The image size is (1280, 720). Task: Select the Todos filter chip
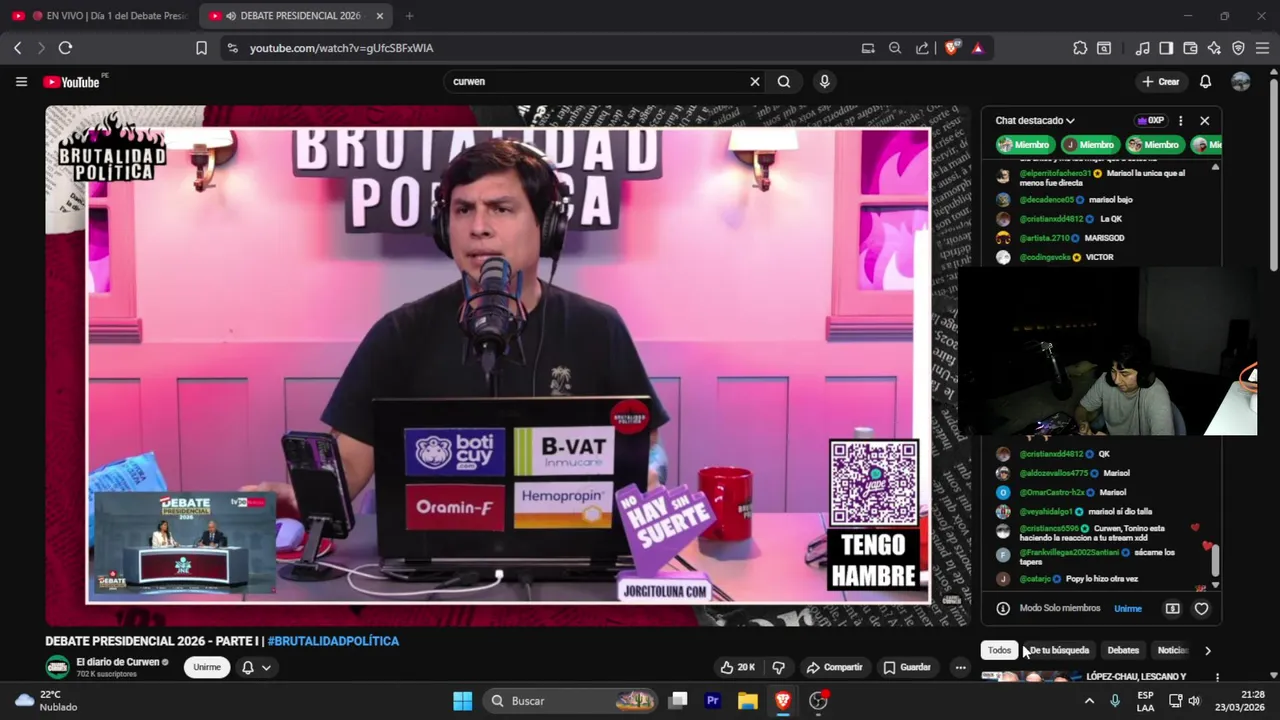(x=999, y=650)
